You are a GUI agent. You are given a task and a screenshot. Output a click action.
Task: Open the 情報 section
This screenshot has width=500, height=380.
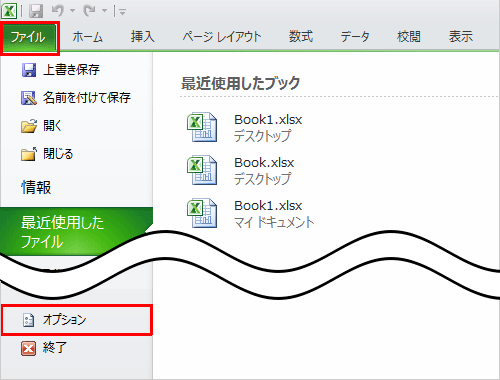coord(36,187)
